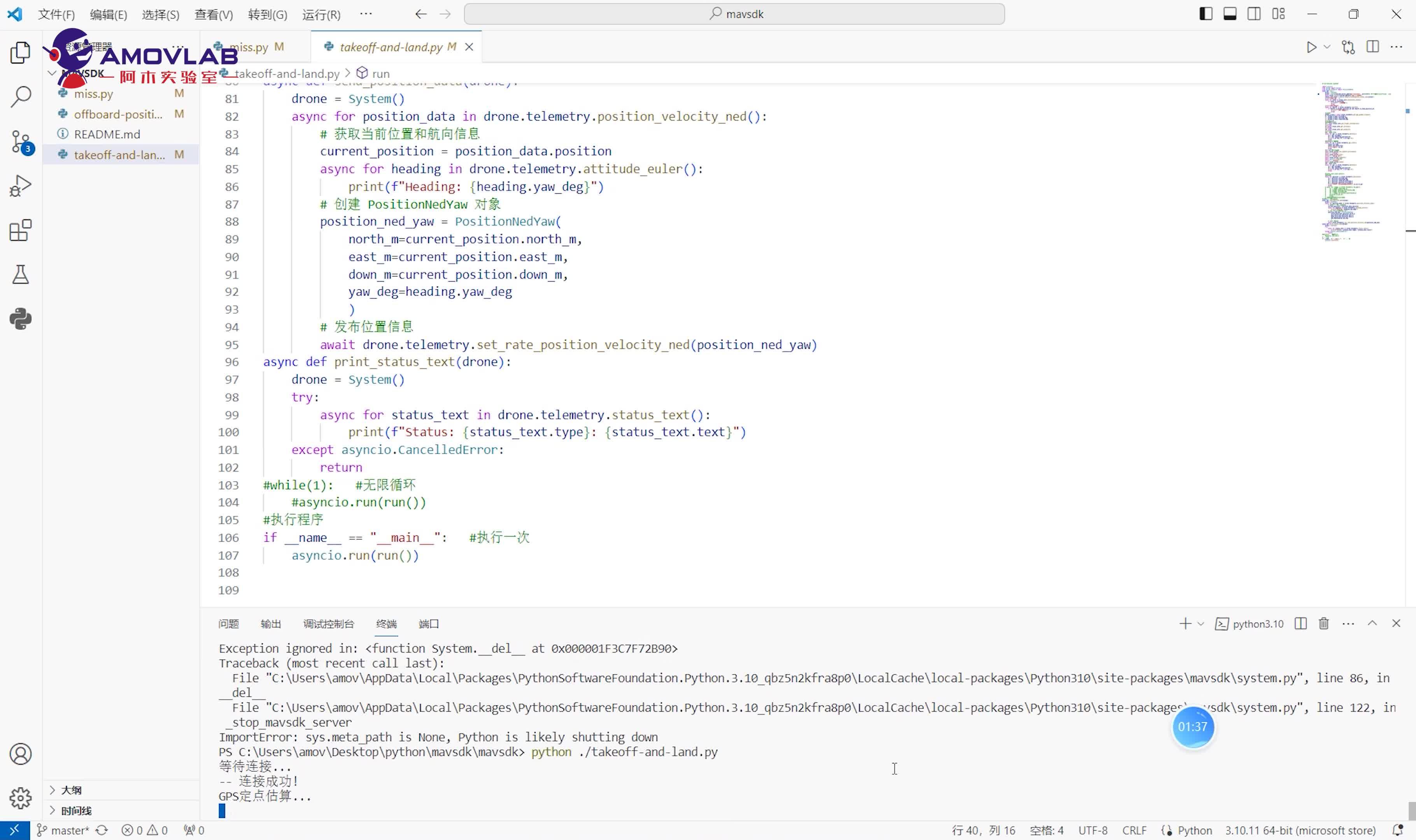Open the new terminal profile dropdown arrow
The width and height of the screenshot is (1416, 840).
point(1200,624)
